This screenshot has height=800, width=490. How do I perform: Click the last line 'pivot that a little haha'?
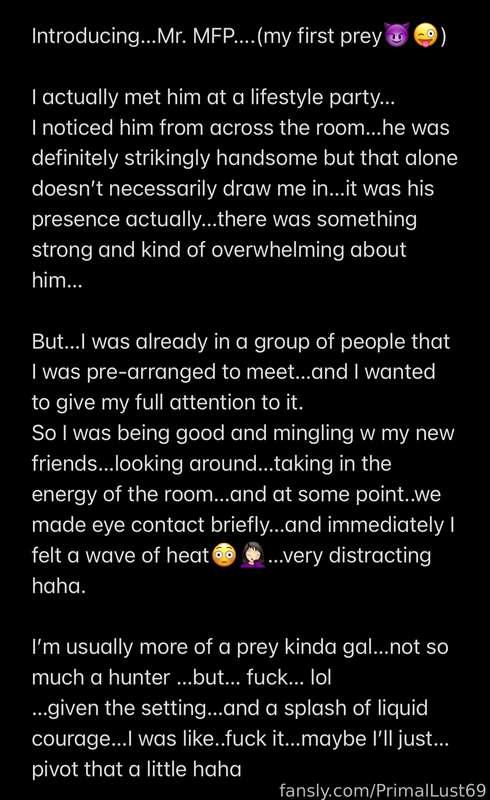coord(136,769)
